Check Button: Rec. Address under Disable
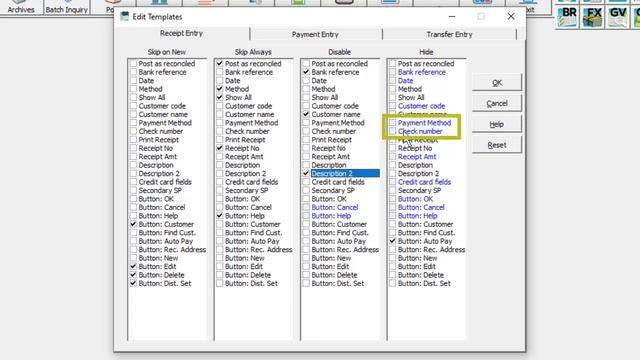The width and height of the screenshot is (640, 360). 306,249
